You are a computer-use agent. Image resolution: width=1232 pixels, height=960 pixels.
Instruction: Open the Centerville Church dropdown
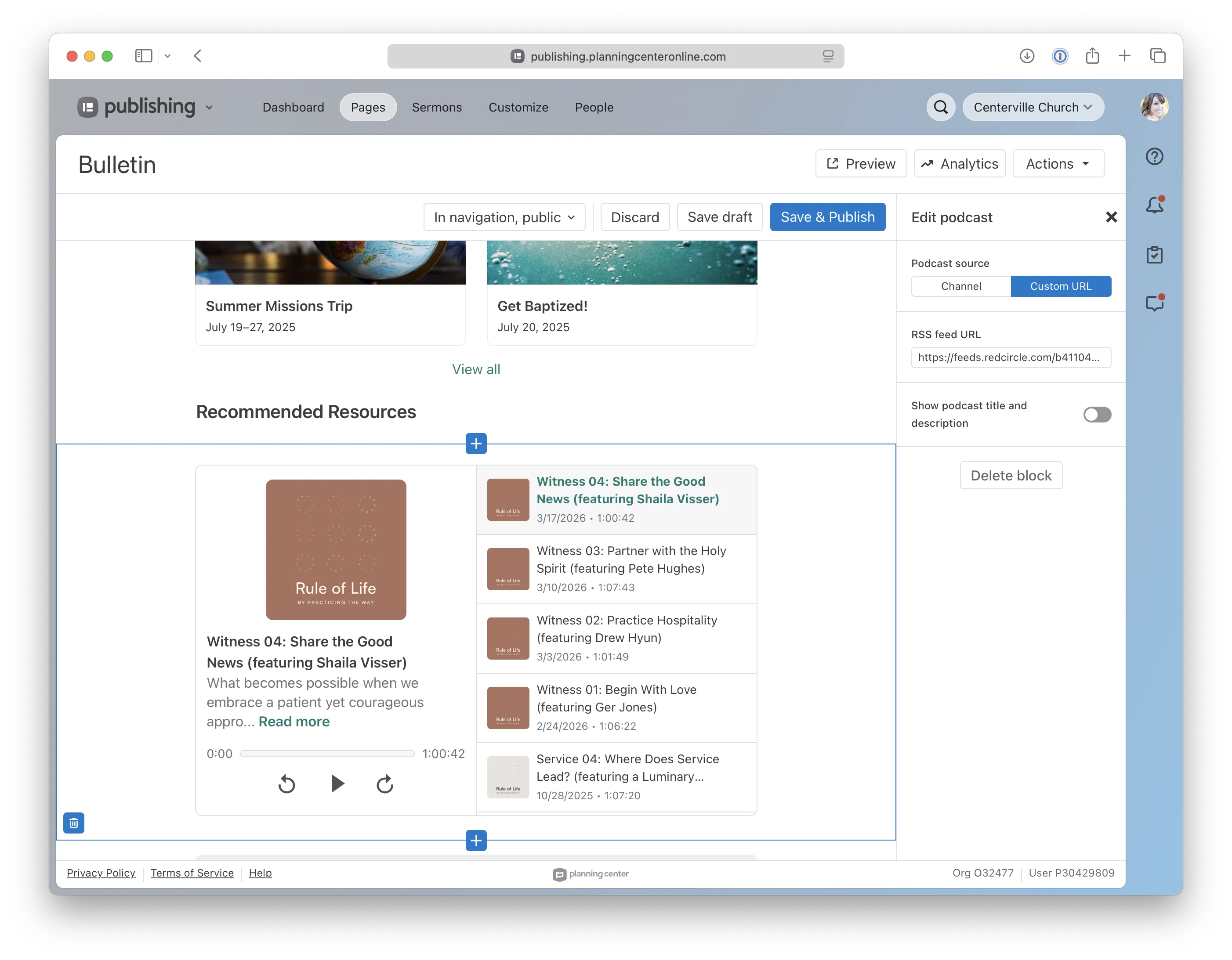point(1033,107)
